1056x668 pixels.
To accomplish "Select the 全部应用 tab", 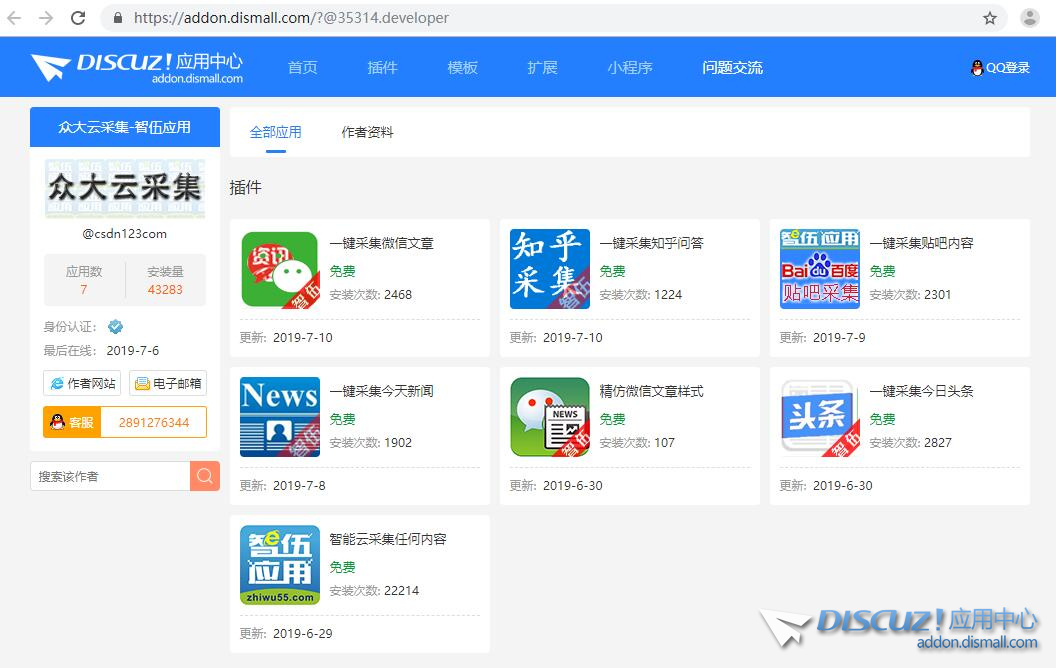I will (275, 132).
